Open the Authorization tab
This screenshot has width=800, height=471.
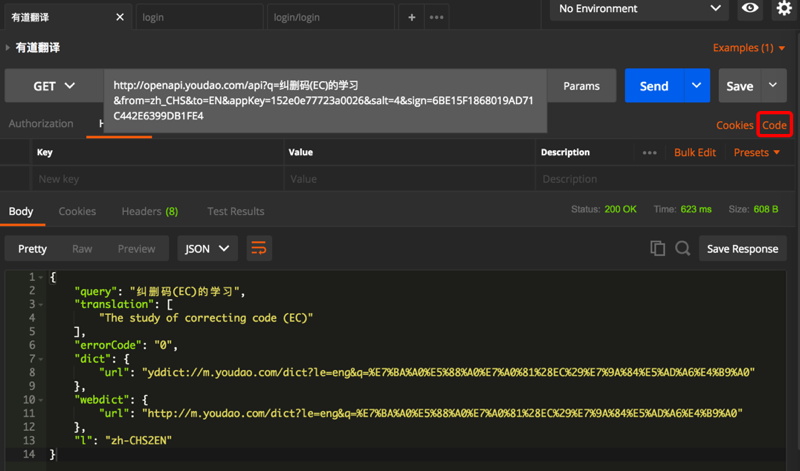pos(41,123)
